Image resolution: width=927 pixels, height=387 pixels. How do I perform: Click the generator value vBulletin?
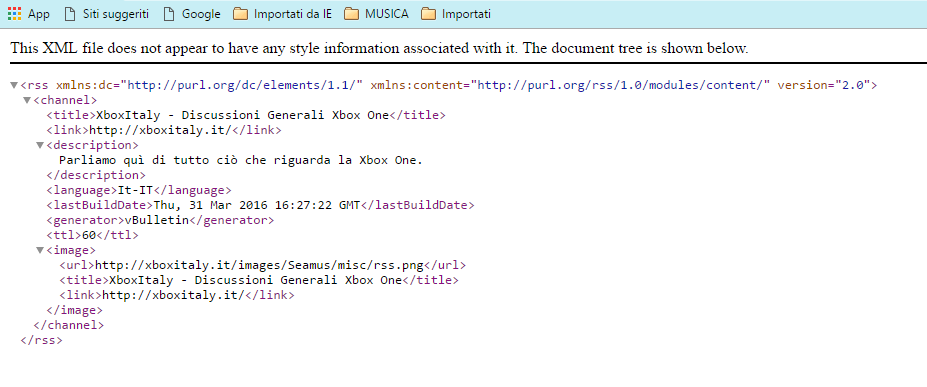click(156, 220)
